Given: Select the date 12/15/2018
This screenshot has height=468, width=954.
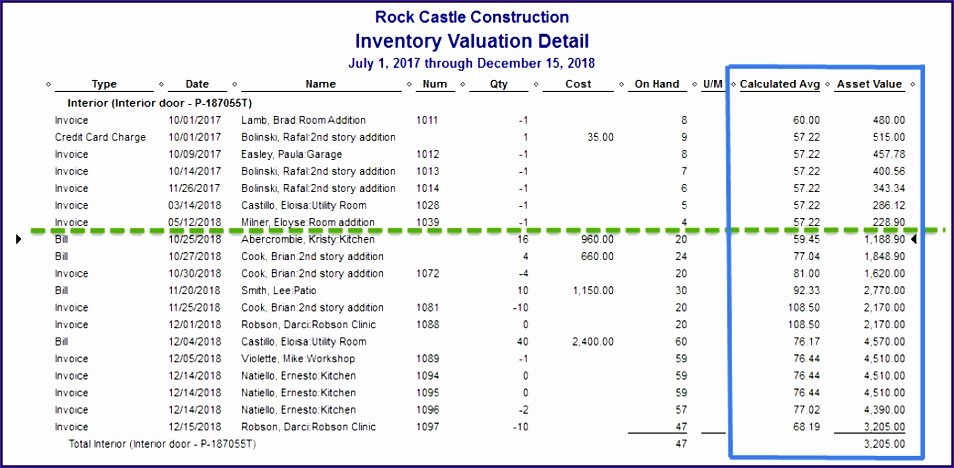Looking at the screenshot, I should (x=195, y=427).
